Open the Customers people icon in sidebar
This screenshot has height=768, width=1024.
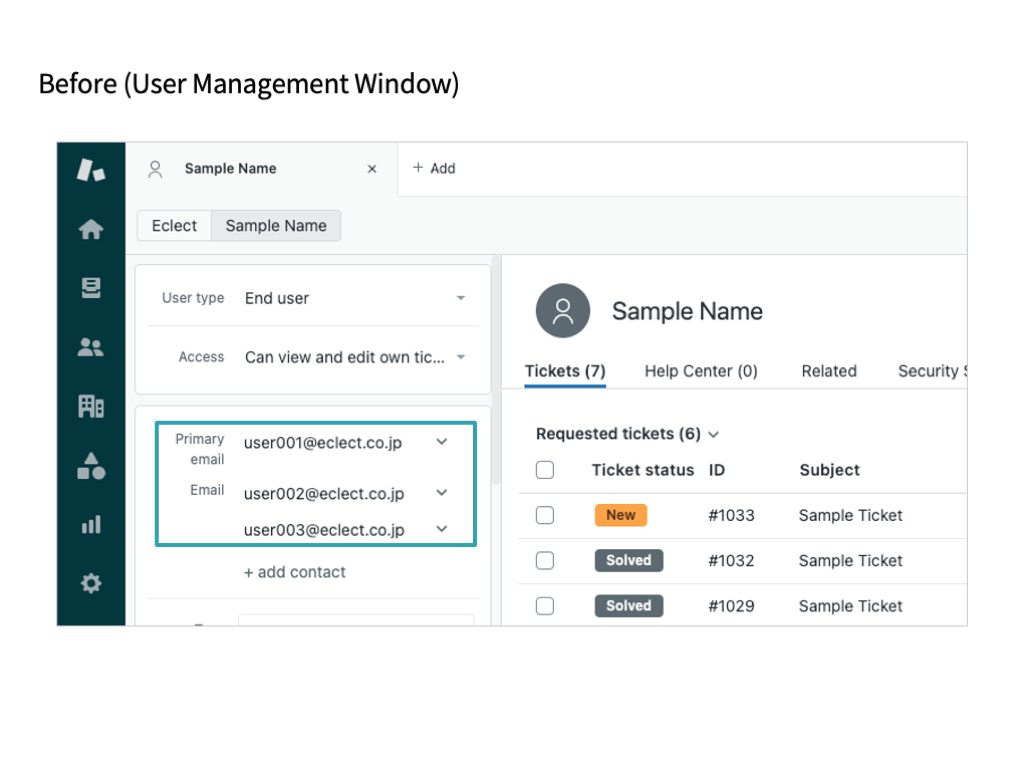click(x=91, y=347)
